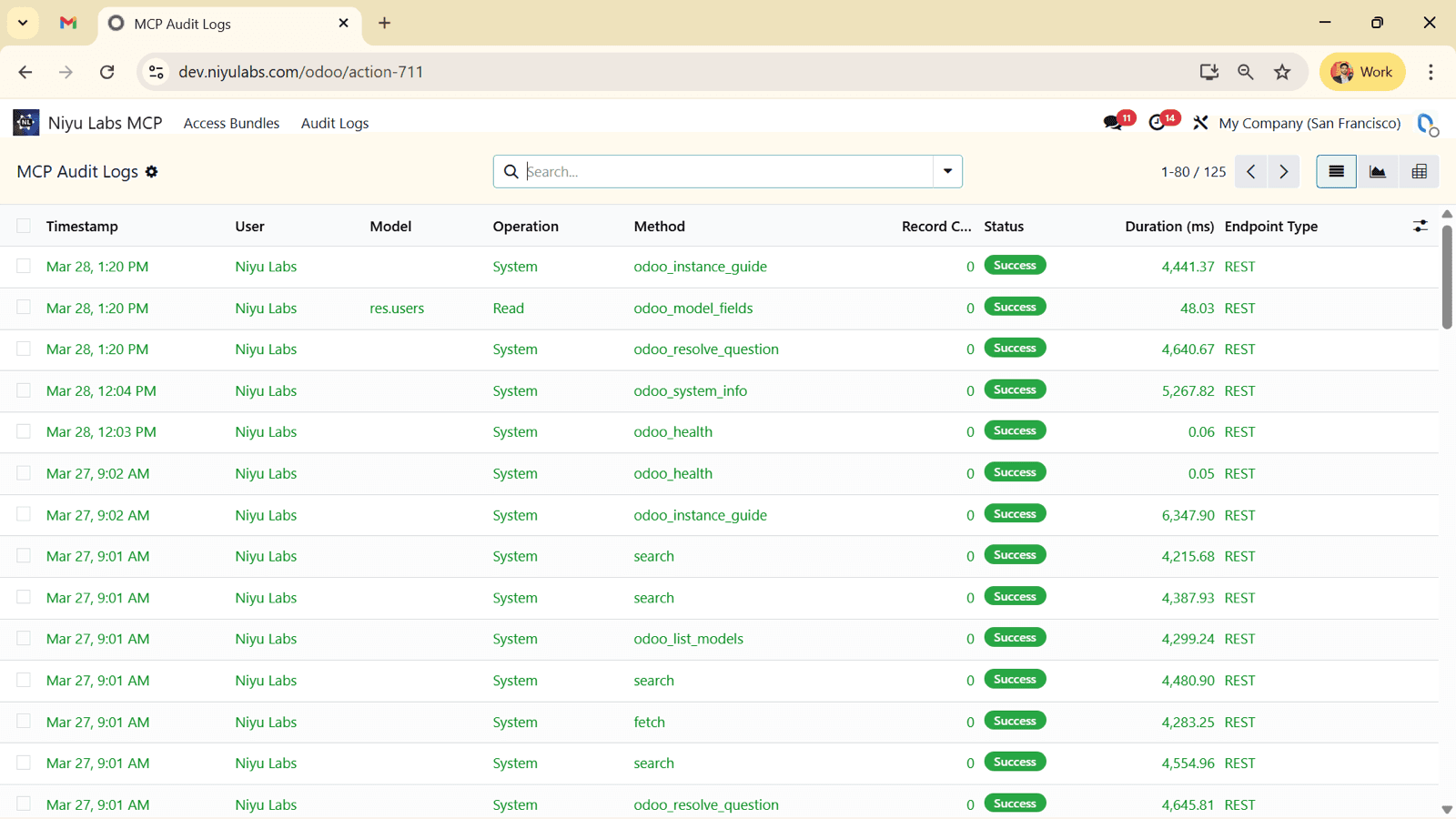Click the 1-80 / 125 pager counter
This screenshot has height=819, width=1456.
click(1193, 171)
